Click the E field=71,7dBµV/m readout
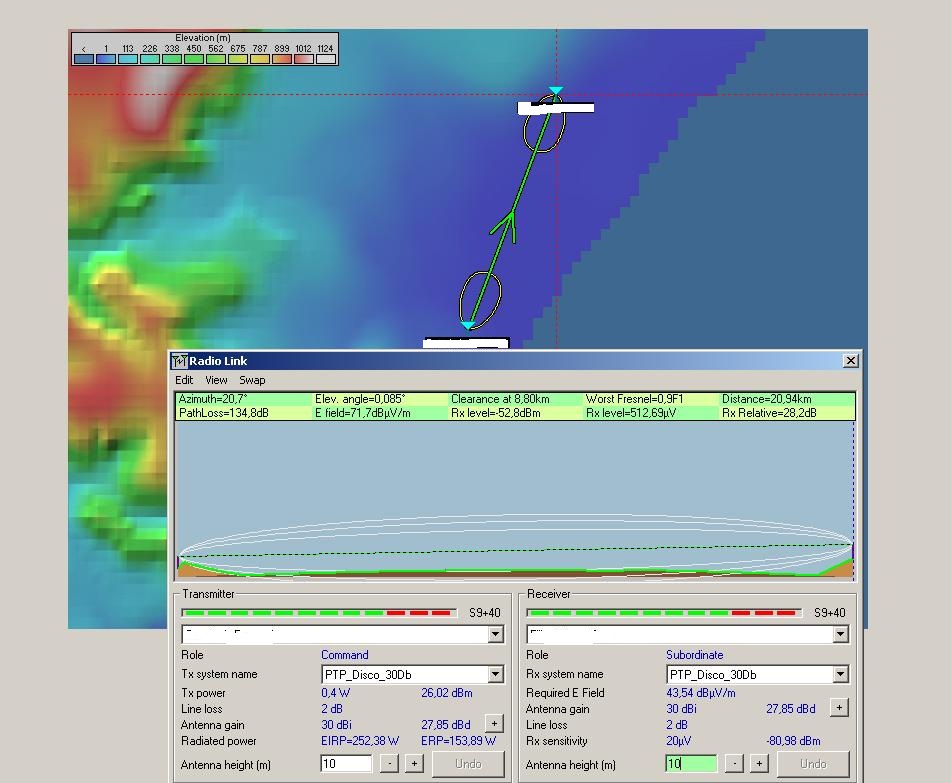Viewport: 951px width, 783px height. (x=362, y=413)
